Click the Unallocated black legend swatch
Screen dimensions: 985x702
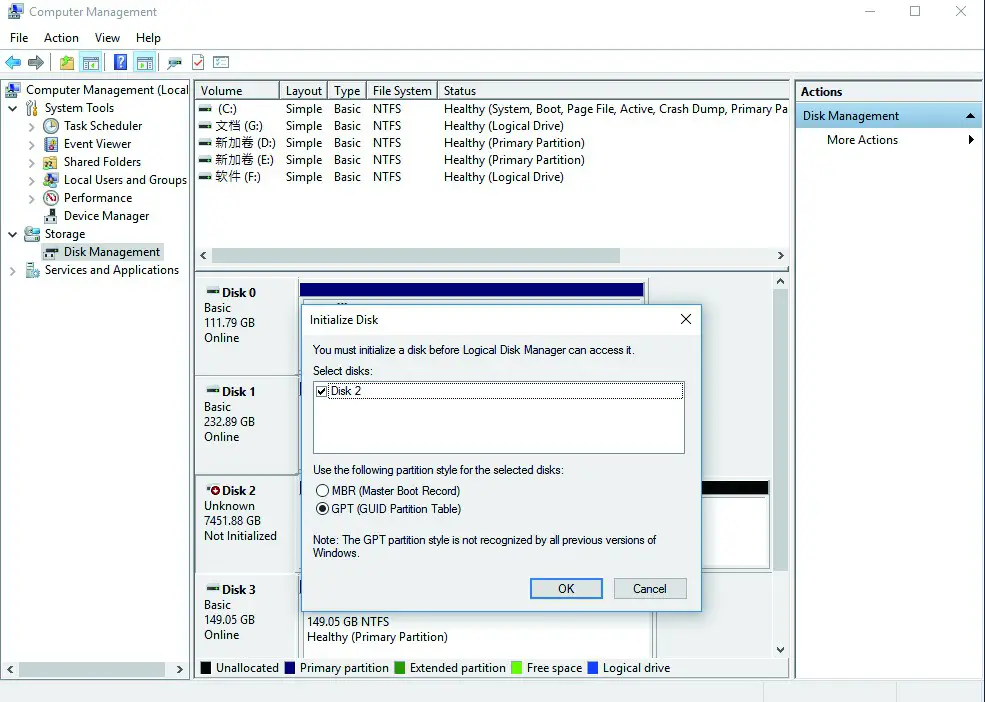click(x=205, y=667)
